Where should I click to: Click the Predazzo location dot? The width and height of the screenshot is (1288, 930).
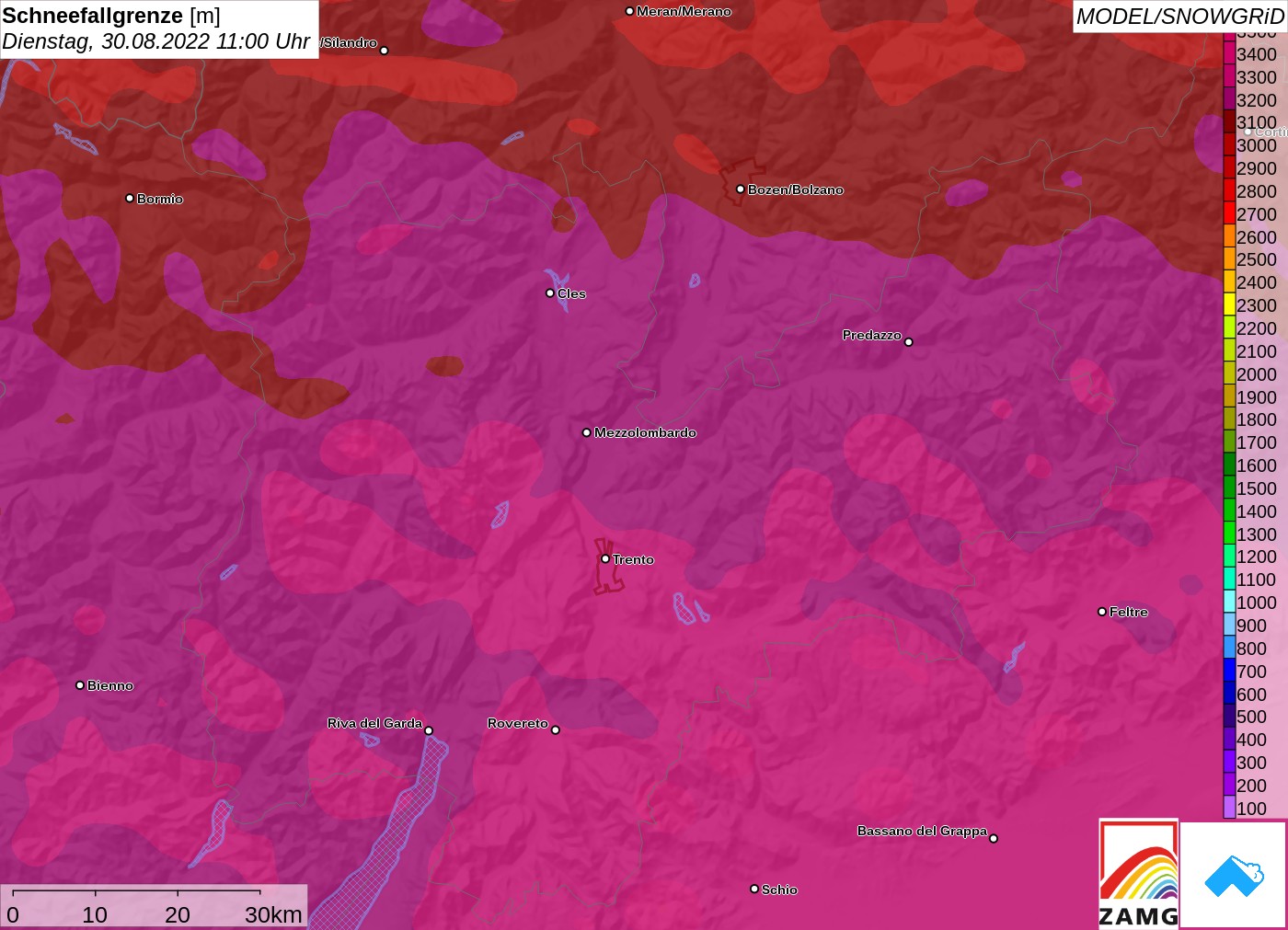[908, 341]
